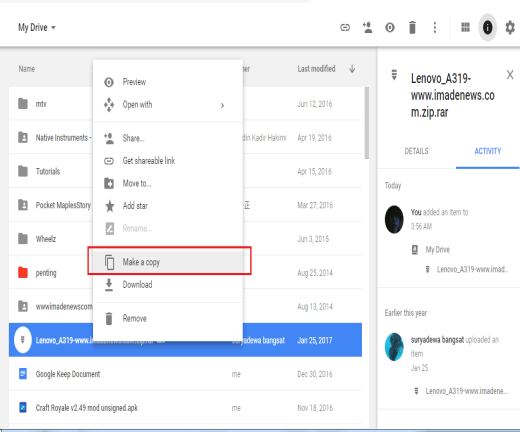Reverse sort direction arrow next to Last modified

tap(352, 69)
